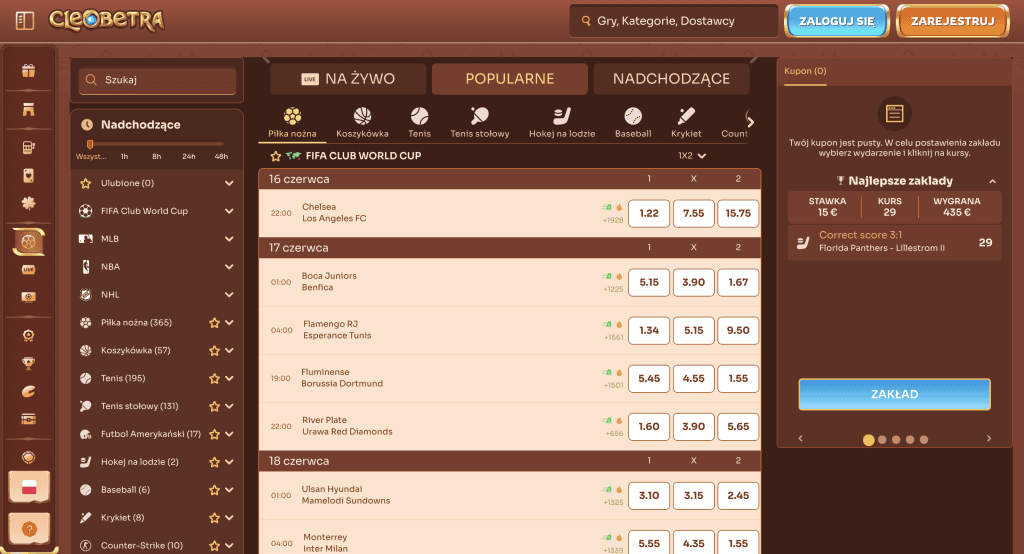Toggle favorite star for Hokej na lodzie (2)
The image size is (1024, 554).
pos(214,462)
